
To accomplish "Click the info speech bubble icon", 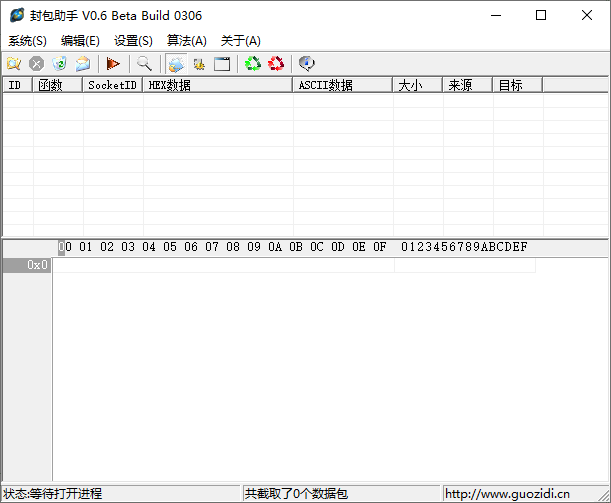I will pyautogui.click(x=307, y=64).
